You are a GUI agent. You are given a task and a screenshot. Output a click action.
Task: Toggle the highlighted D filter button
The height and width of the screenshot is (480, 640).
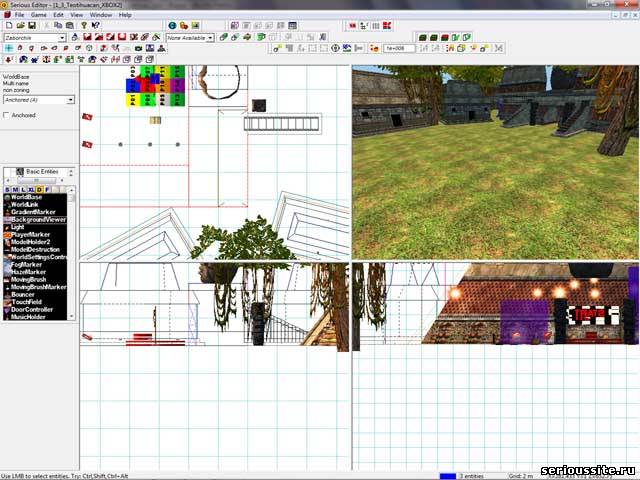[x=39, y=190]
